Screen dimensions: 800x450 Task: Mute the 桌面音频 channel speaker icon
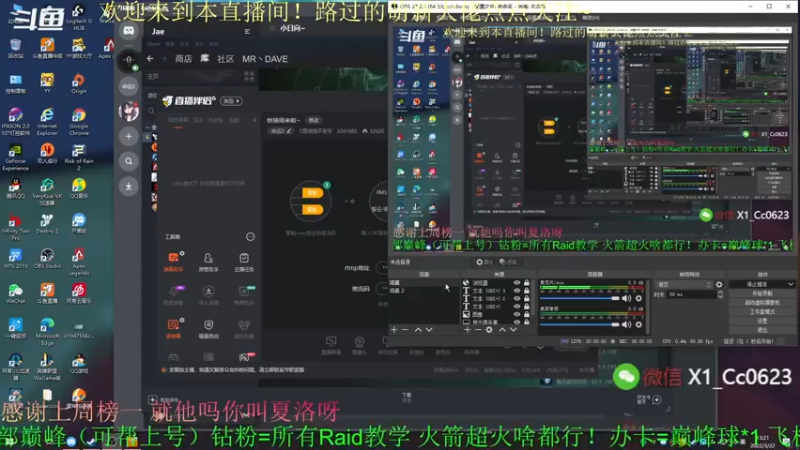(627, 324)
